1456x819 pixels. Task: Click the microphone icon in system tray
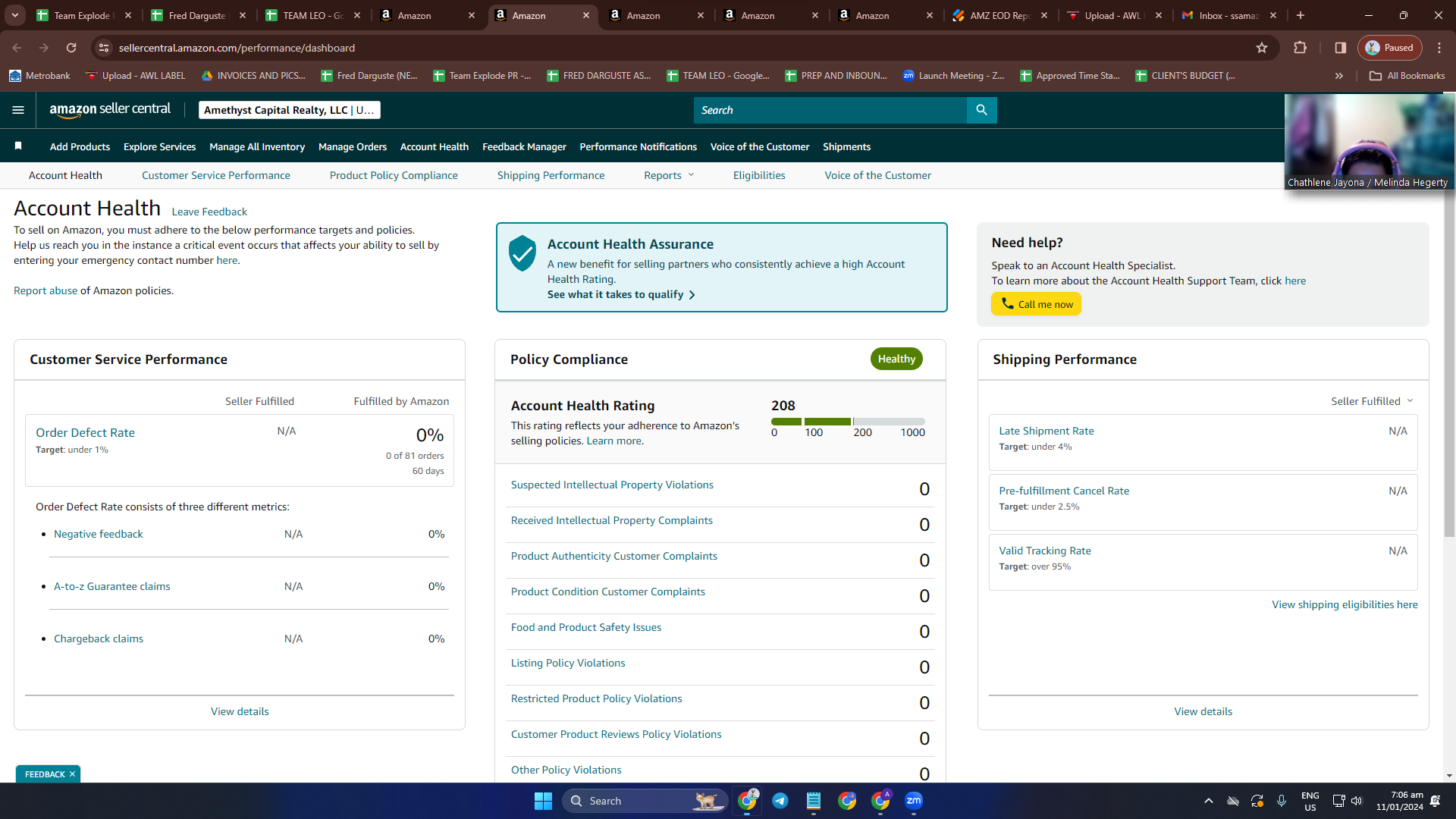pos(1282,801)
